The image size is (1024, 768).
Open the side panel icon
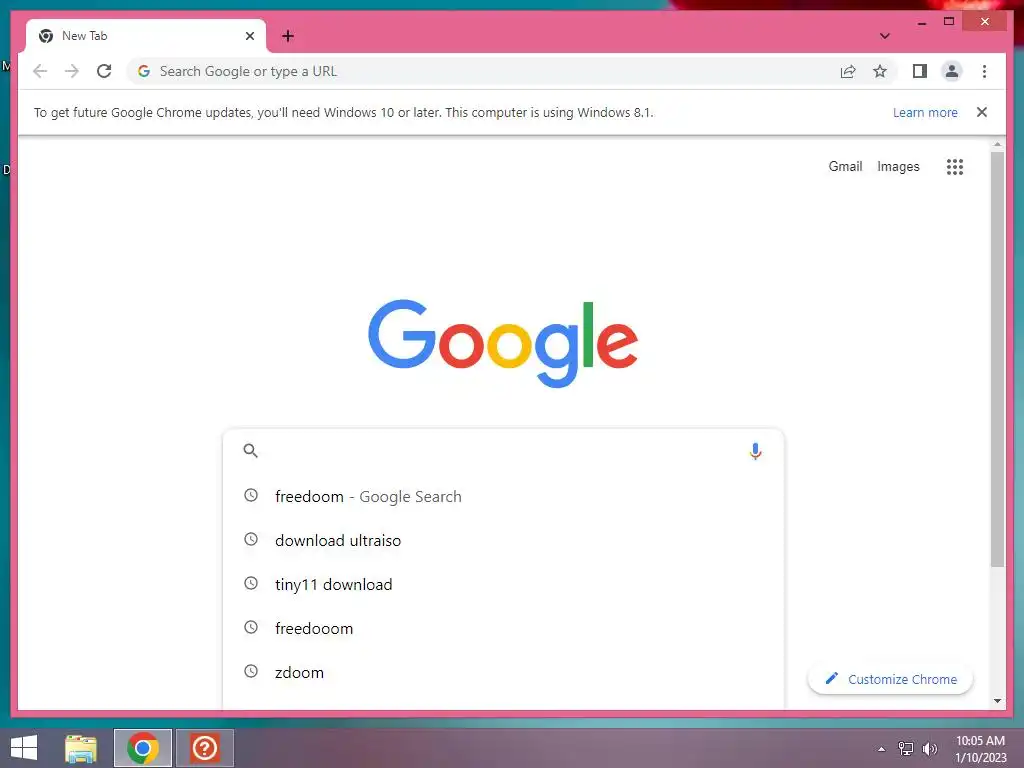click(920, 71)
